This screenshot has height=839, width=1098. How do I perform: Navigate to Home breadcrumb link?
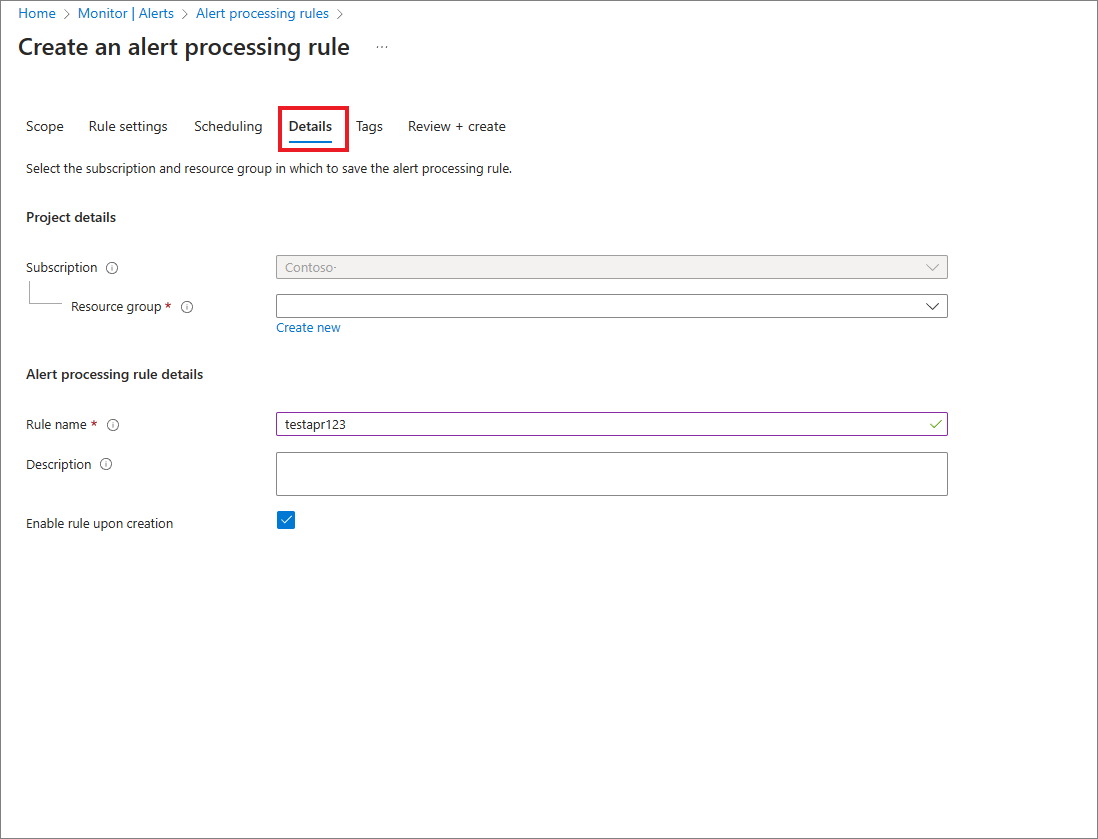click(37, 14)
